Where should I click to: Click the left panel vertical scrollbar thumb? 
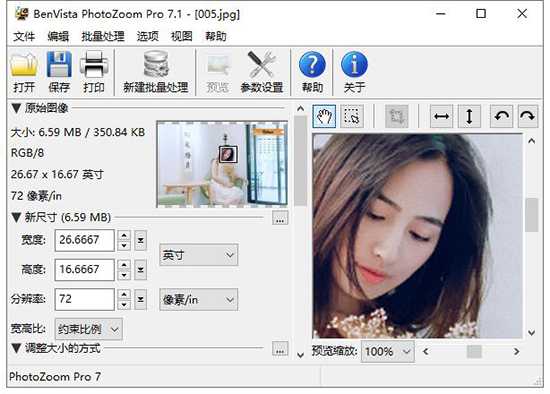300,161
